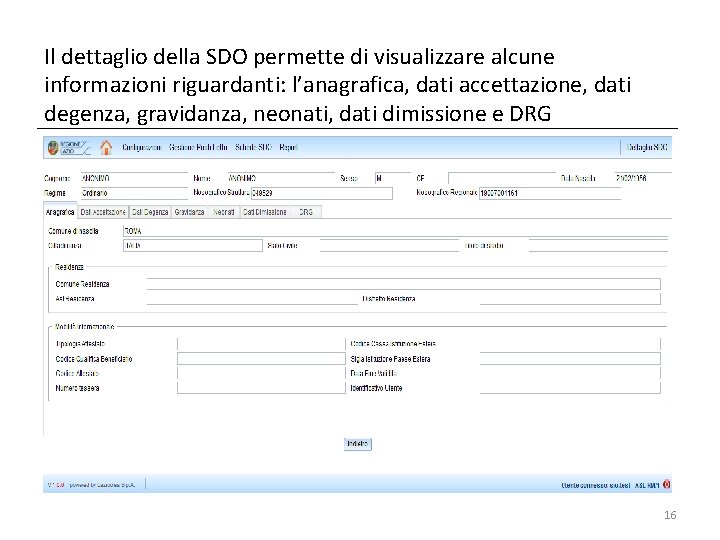
Task: Click the Cittadinanza field
Action: click(x=193, y=246)
